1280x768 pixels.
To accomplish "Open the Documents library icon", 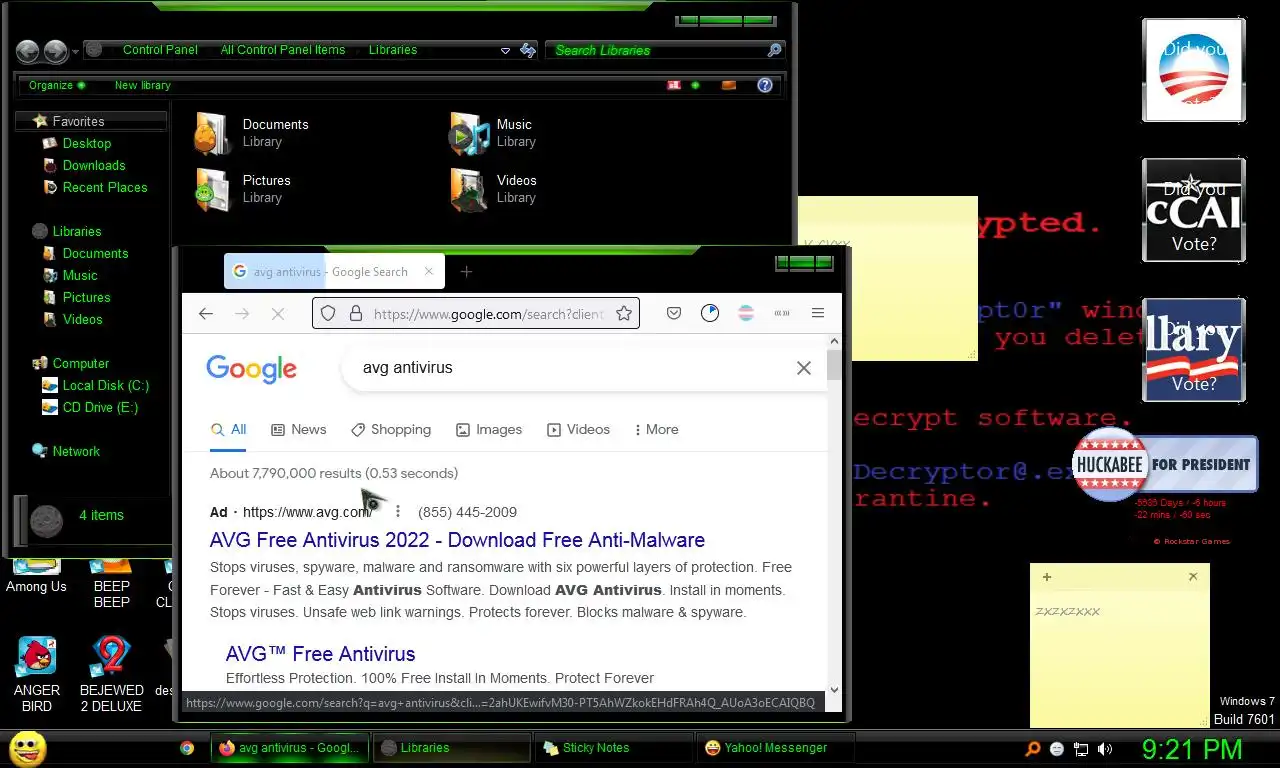I will (212, 133).
